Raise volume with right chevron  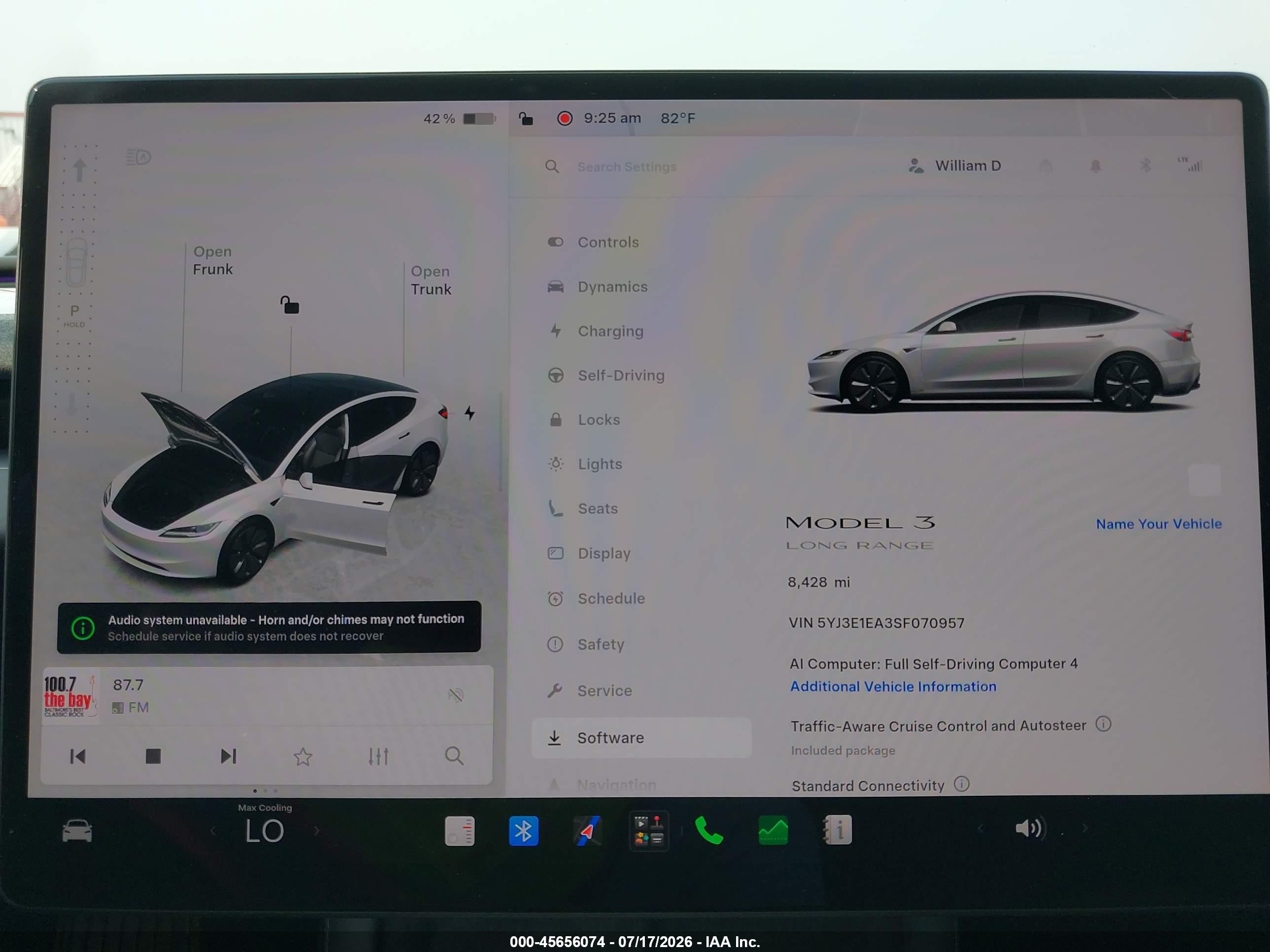click(1085, 828)
